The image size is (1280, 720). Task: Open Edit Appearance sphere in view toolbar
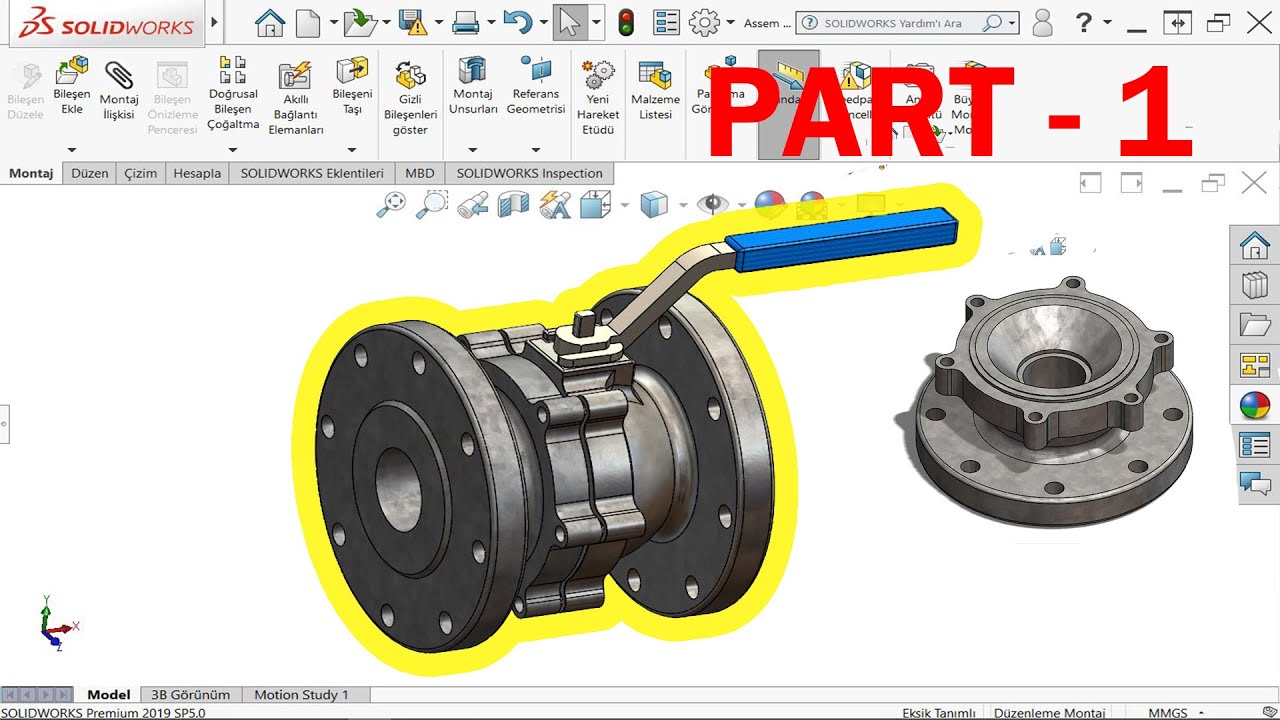click(x=770, y=205)
